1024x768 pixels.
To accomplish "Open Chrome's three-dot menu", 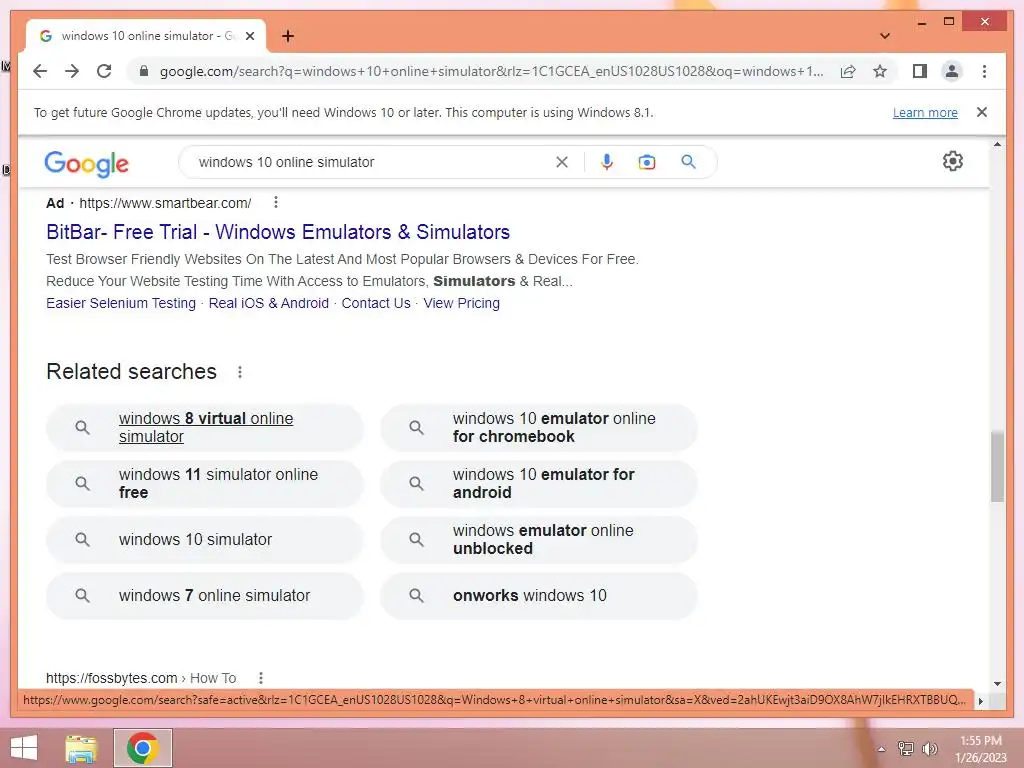I will 984,71.
